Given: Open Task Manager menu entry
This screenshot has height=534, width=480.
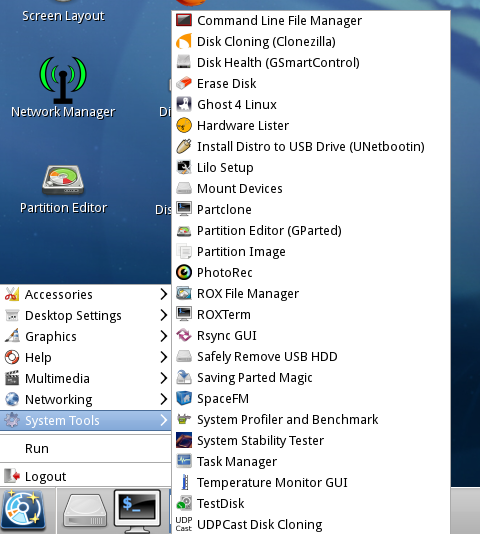Looking at the screenshot, I should 311,461.
